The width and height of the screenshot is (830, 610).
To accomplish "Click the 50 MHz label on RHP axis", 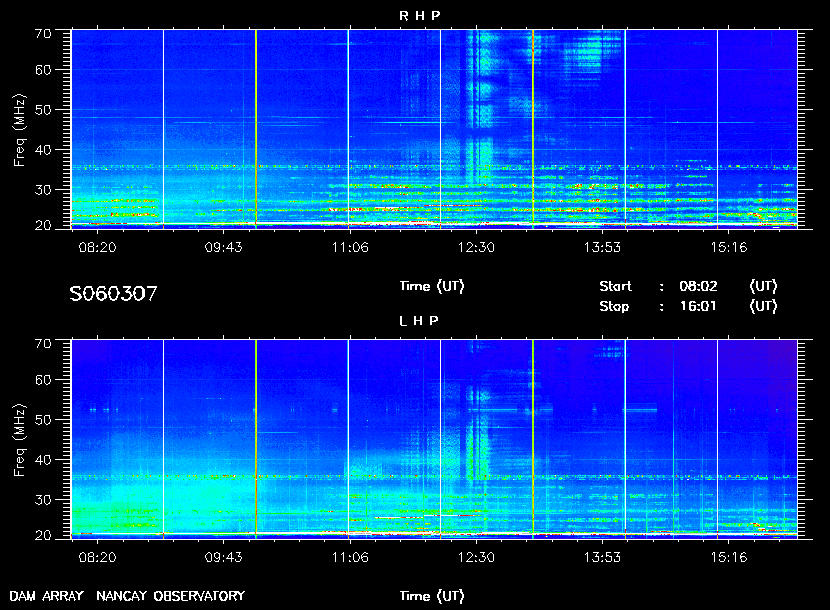I will 43,110.
